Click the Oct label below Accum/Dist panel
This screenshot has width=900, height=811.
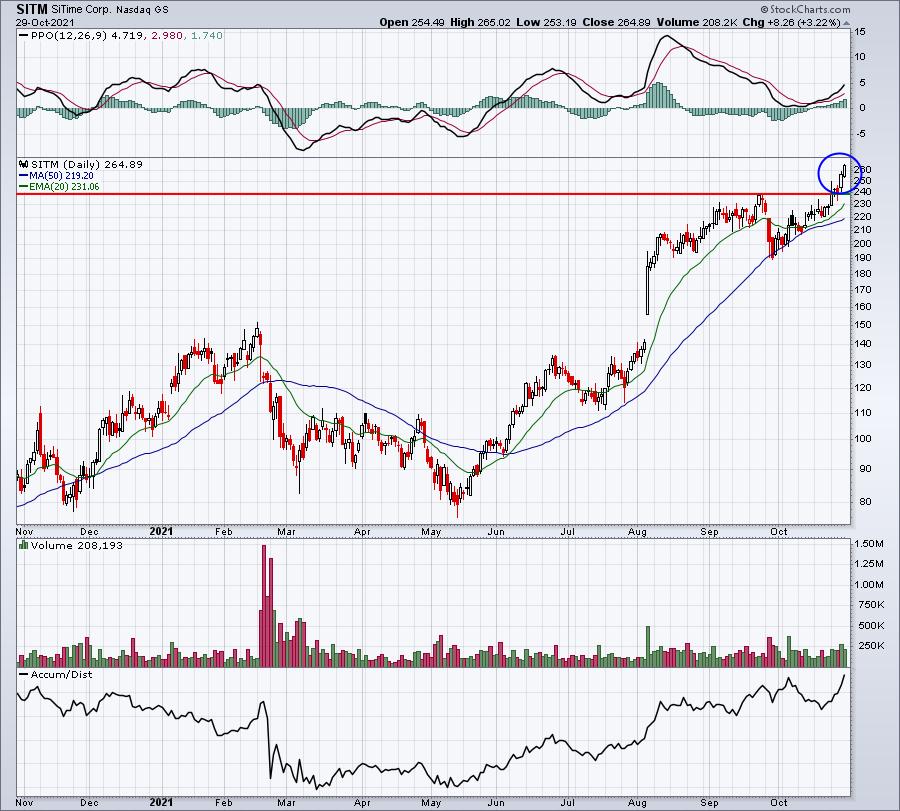[778, 802]
